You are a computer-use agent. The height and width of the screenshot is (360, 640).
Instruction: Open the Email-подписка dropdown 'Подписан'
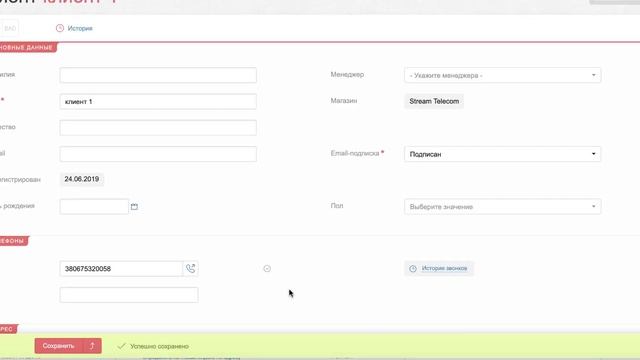(x=502, y=154)
